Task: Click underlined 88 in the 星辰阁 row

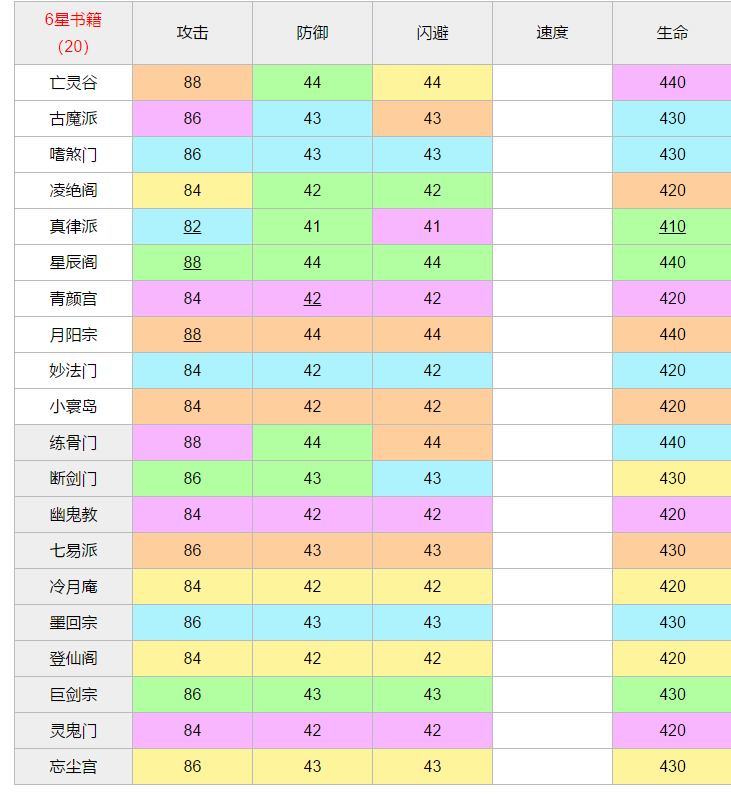Action: tap(192, 262)
